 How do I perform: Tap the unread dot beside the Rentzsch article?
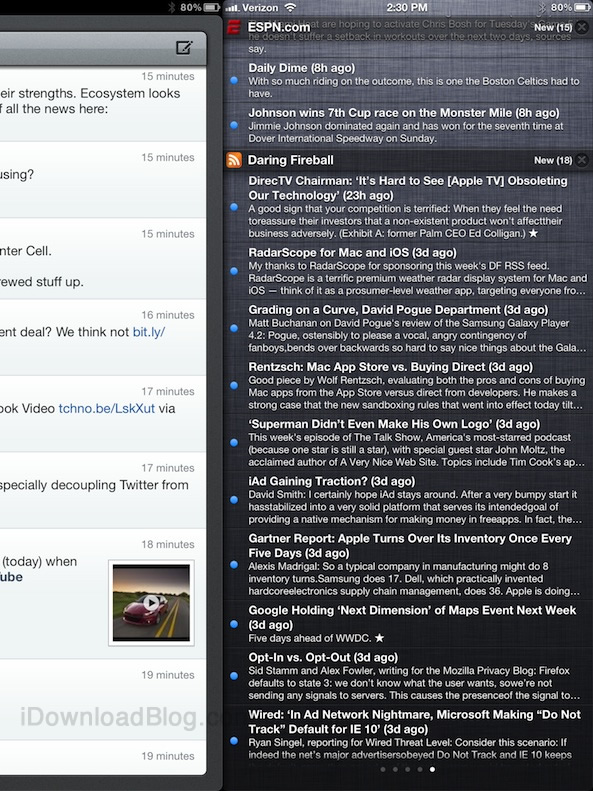(234, 385)
